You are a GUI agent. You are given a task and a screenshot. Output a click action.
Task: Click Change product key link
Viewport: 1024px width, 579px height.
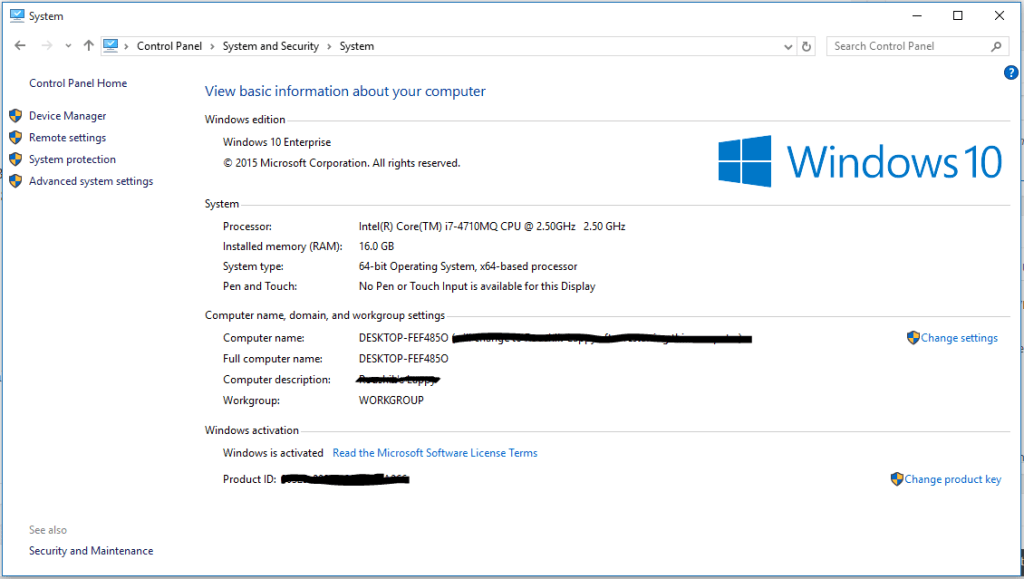click(953, 479)
